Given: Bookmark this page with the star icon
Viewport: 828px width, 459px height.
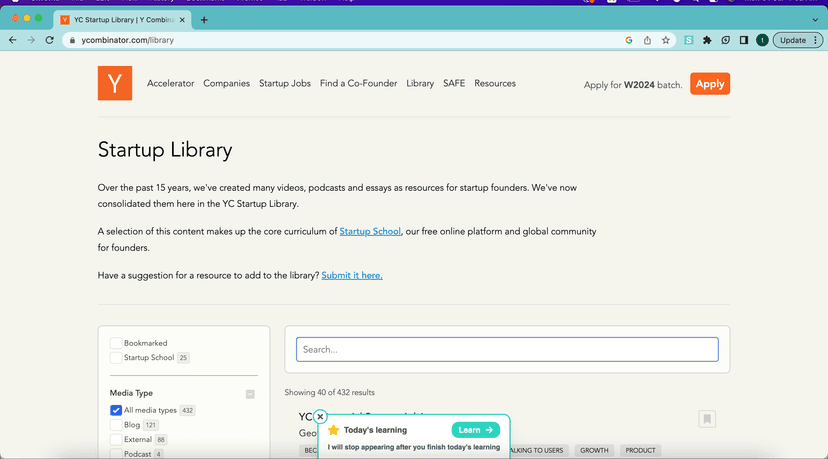Looking at the screenshot, I should tap(665, 40).
